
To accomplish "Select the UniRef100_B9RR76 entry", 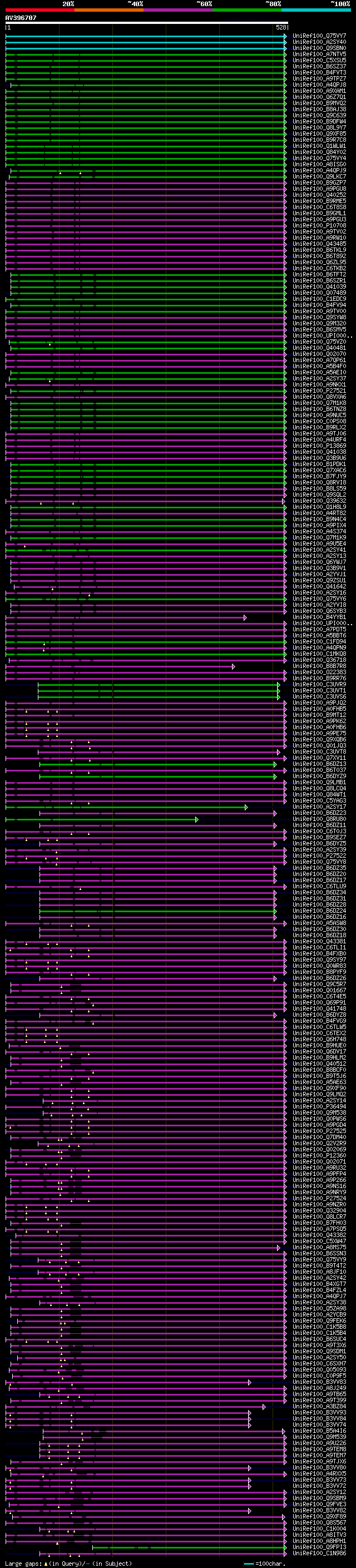I will coord(319,678).
